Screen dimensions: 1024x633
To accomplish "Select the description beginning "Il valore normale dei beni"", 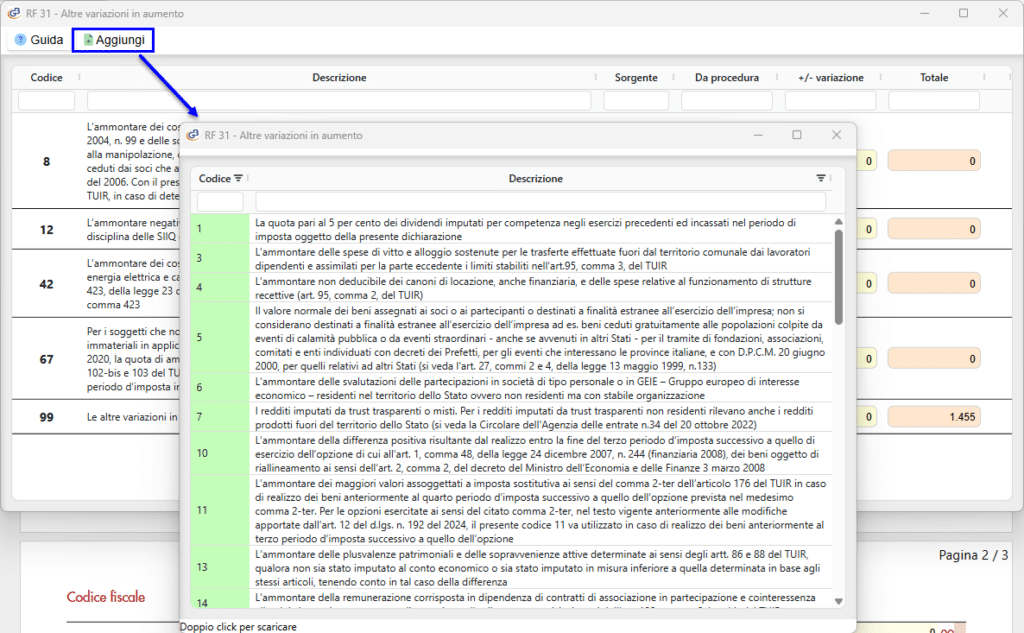I will pyautogui.click(x=540, y=338).
